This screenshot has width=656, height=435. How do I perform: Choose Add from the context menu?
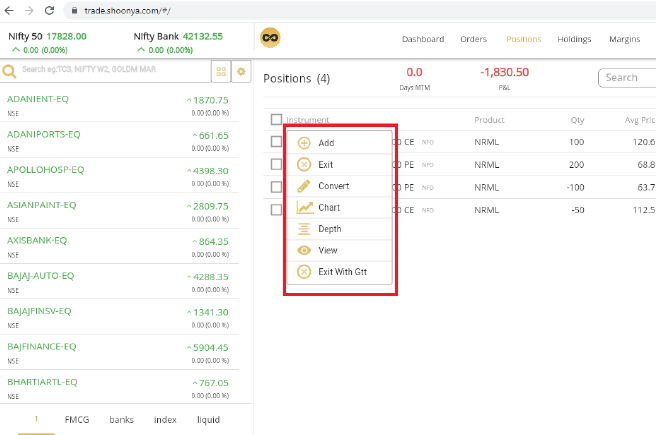point(339,143)
